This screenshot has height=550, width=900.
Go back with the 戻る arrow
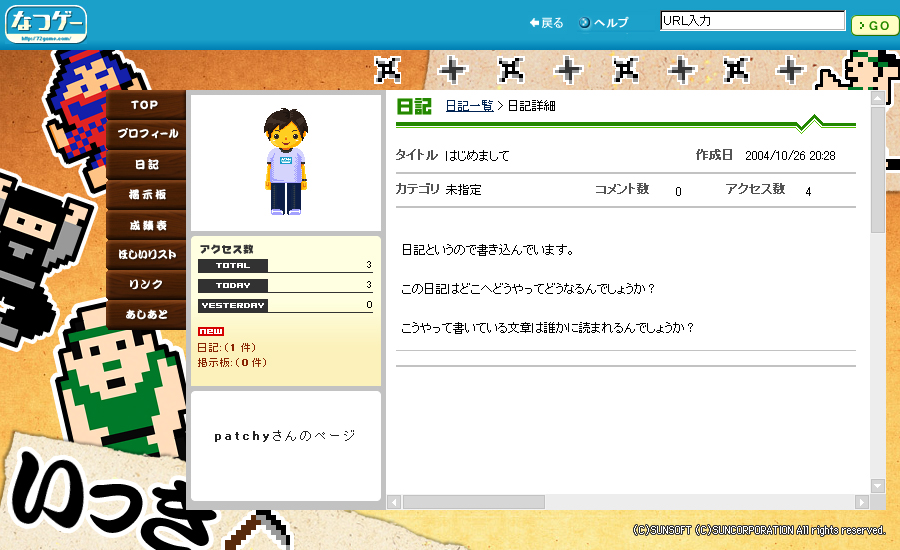tap(546, 23)
